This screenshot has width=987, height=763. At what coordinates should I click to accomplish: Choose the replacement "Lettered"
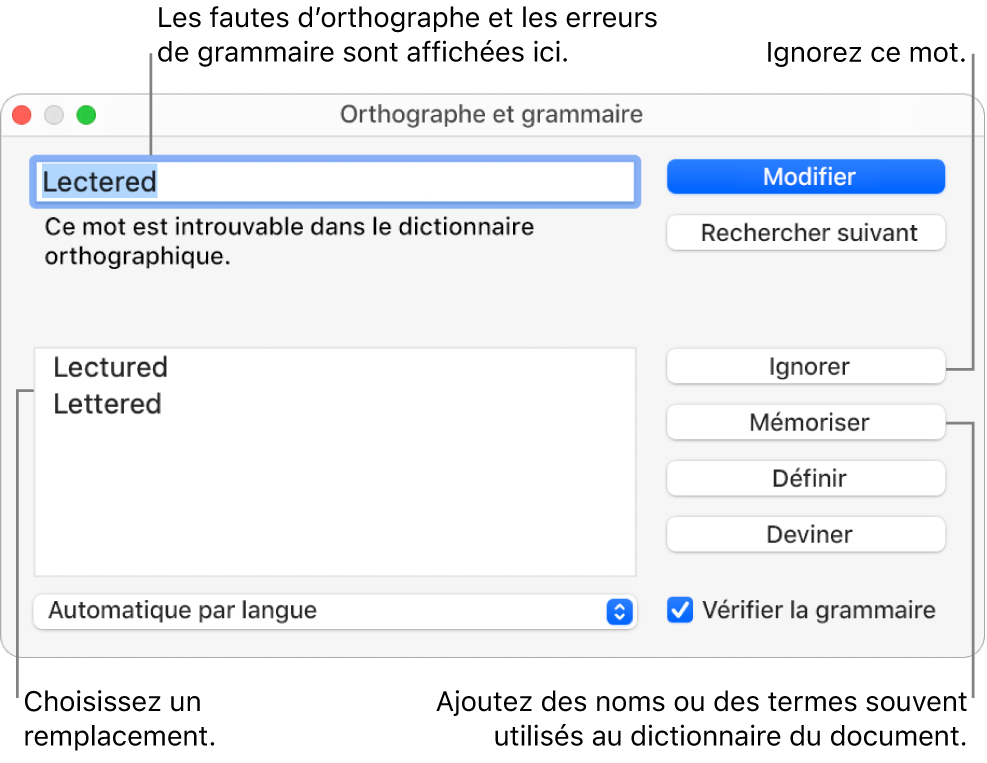point(108,405)
